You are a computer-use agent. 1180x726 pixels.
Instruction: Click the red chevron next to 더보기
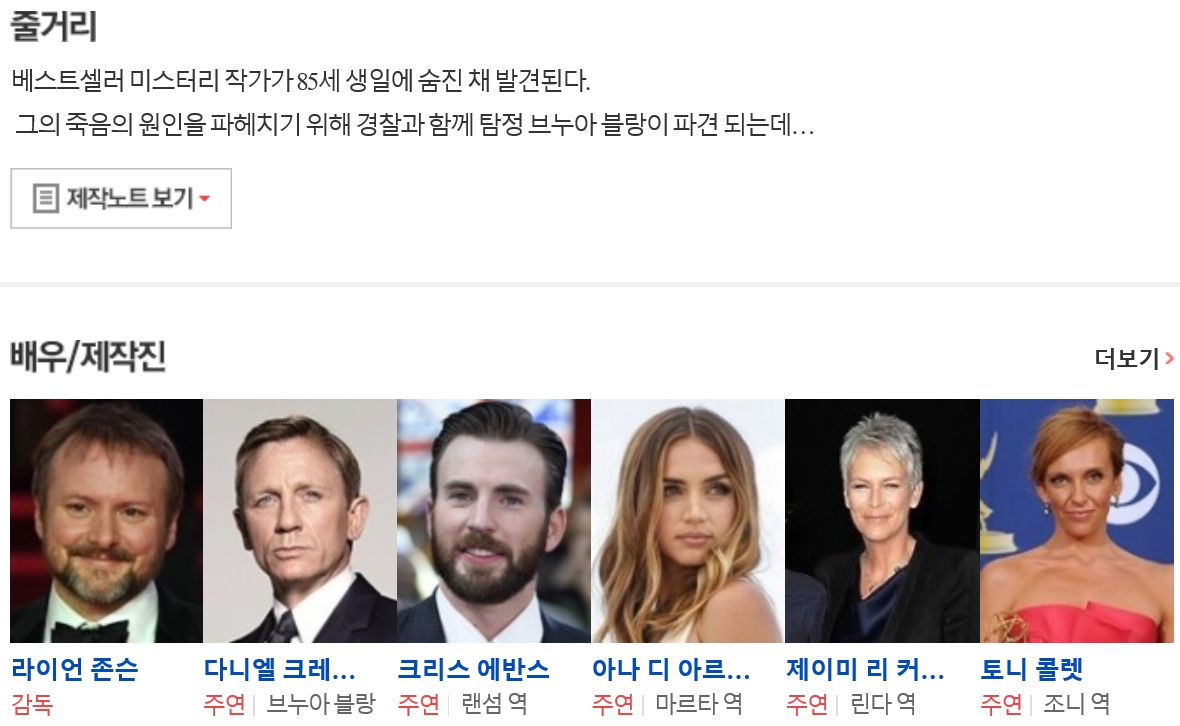pos(1169,358)
